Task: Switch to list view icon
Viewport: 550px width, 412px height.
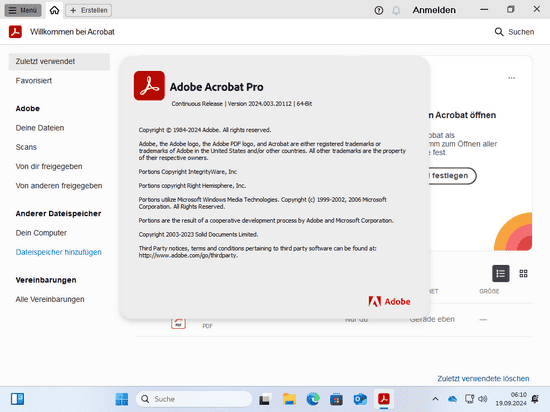Action: (501, 273)
